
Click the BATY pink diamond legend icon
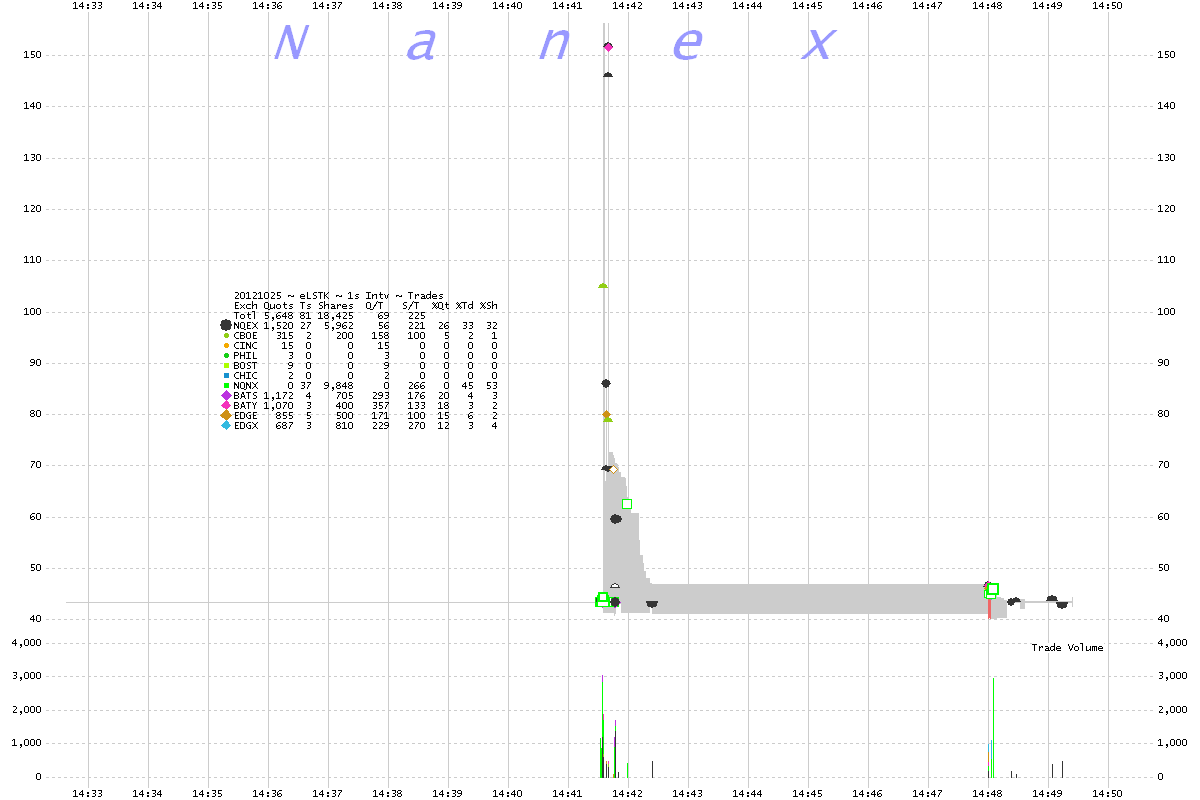[226, 405]
